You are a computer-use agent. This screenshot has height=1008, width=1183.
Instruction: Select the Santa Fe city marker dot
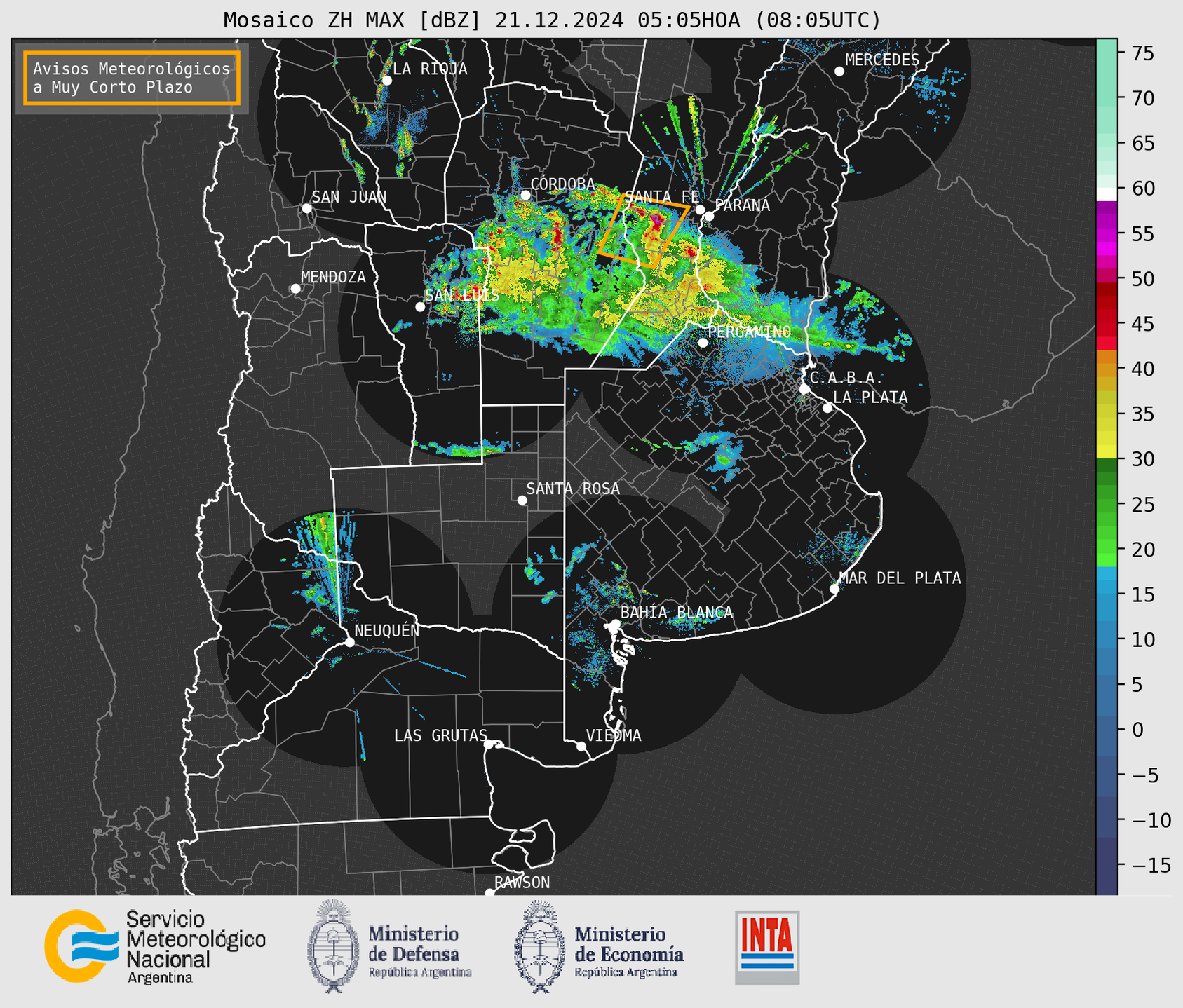(700, 210)
